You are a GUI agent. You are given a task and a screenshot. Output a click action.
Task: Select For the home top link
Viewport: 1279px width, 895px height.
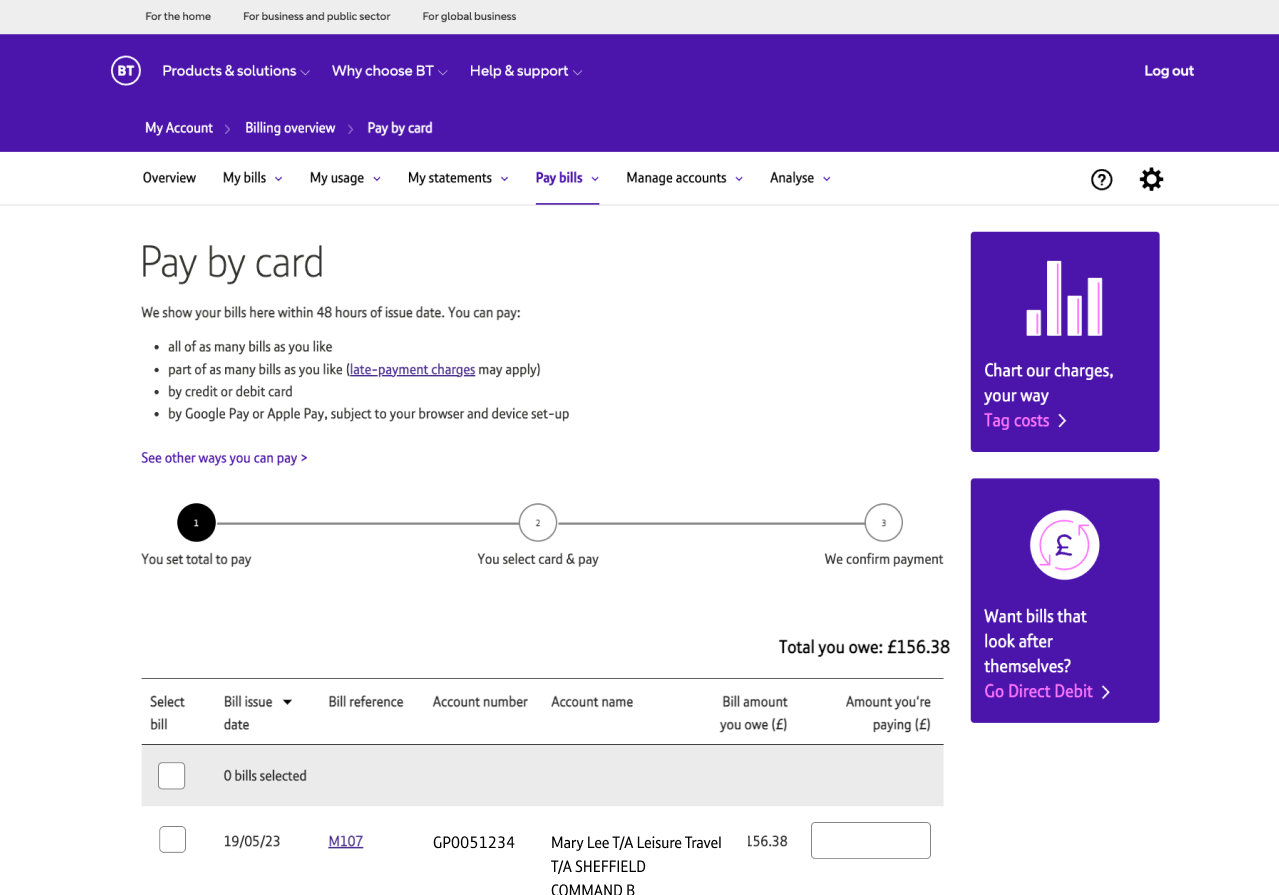178,17
